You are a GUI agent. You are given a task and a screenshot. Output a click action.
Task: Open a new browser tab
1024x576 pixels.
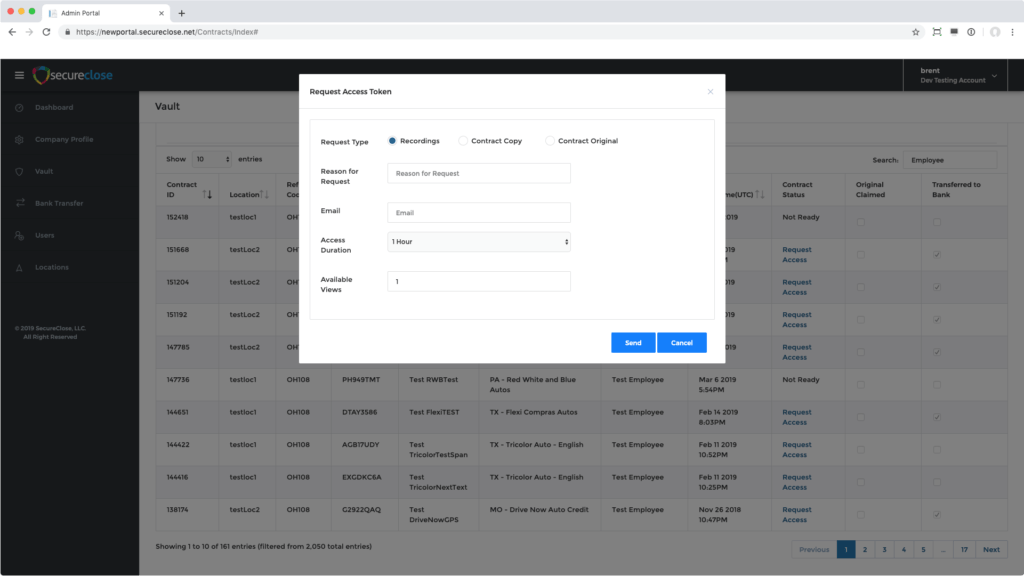(181, 13)
